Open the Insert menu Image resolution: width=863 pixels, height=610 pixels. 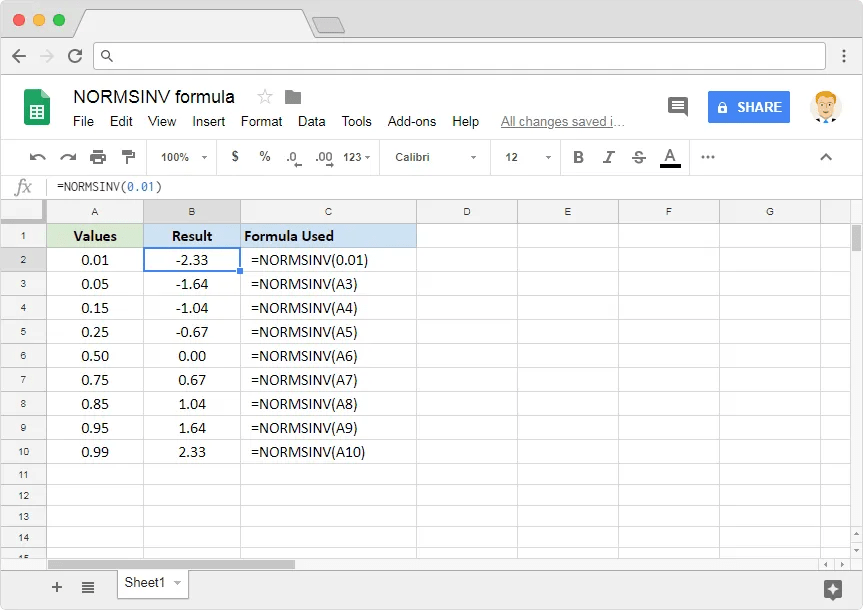coord(209,121)
